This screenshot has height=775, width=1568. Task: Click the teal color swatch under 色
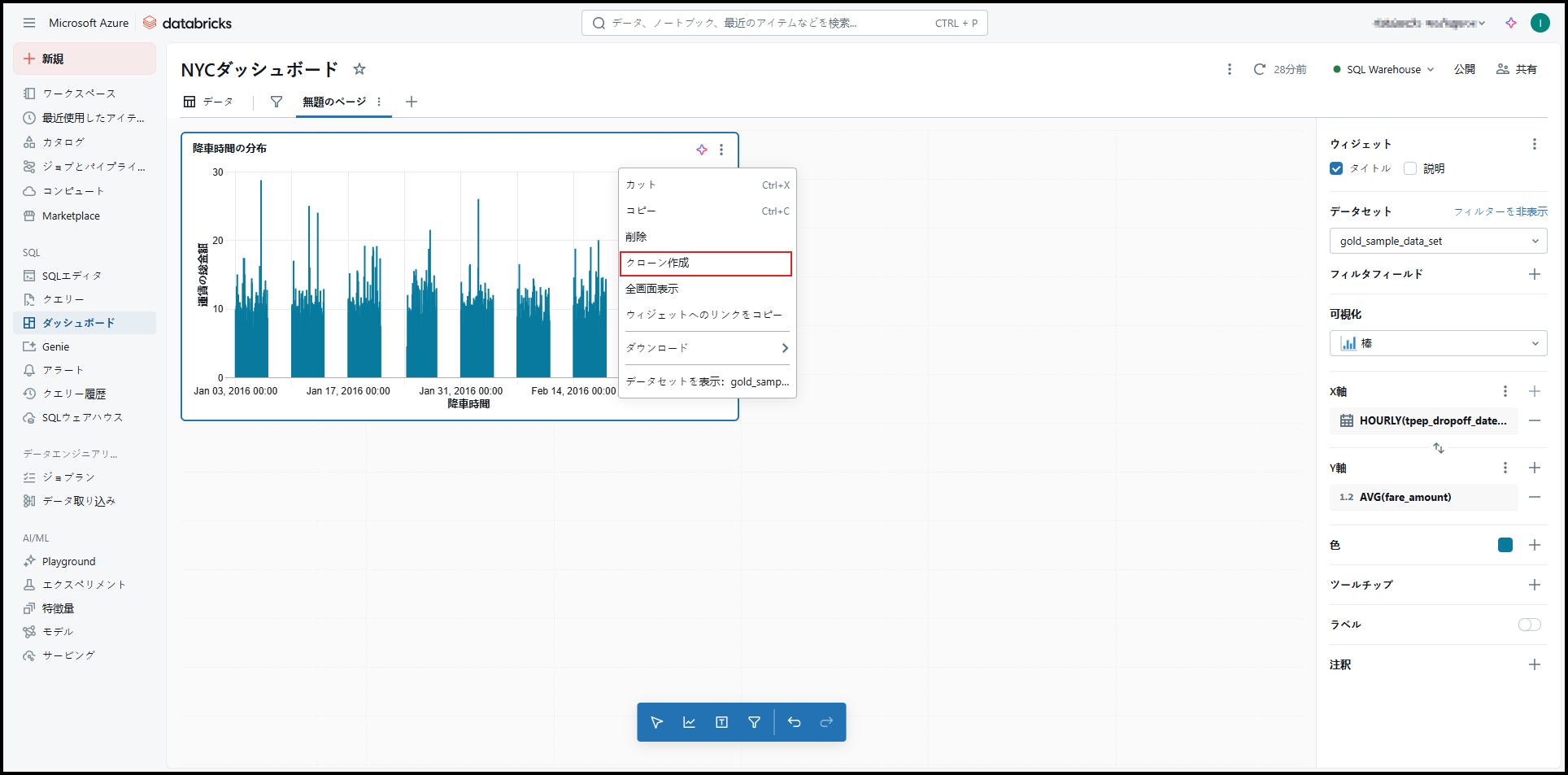1505,545
